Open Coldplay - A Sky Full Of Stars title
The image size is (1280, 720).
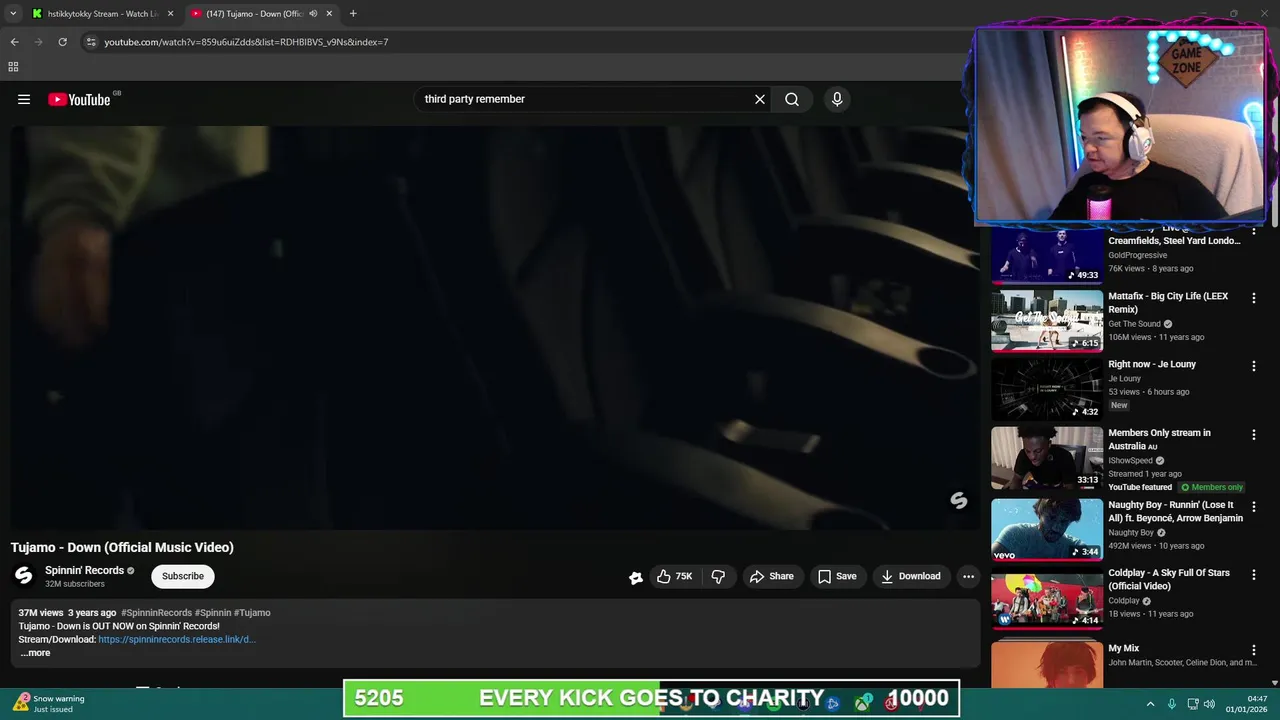point(1169,579)
